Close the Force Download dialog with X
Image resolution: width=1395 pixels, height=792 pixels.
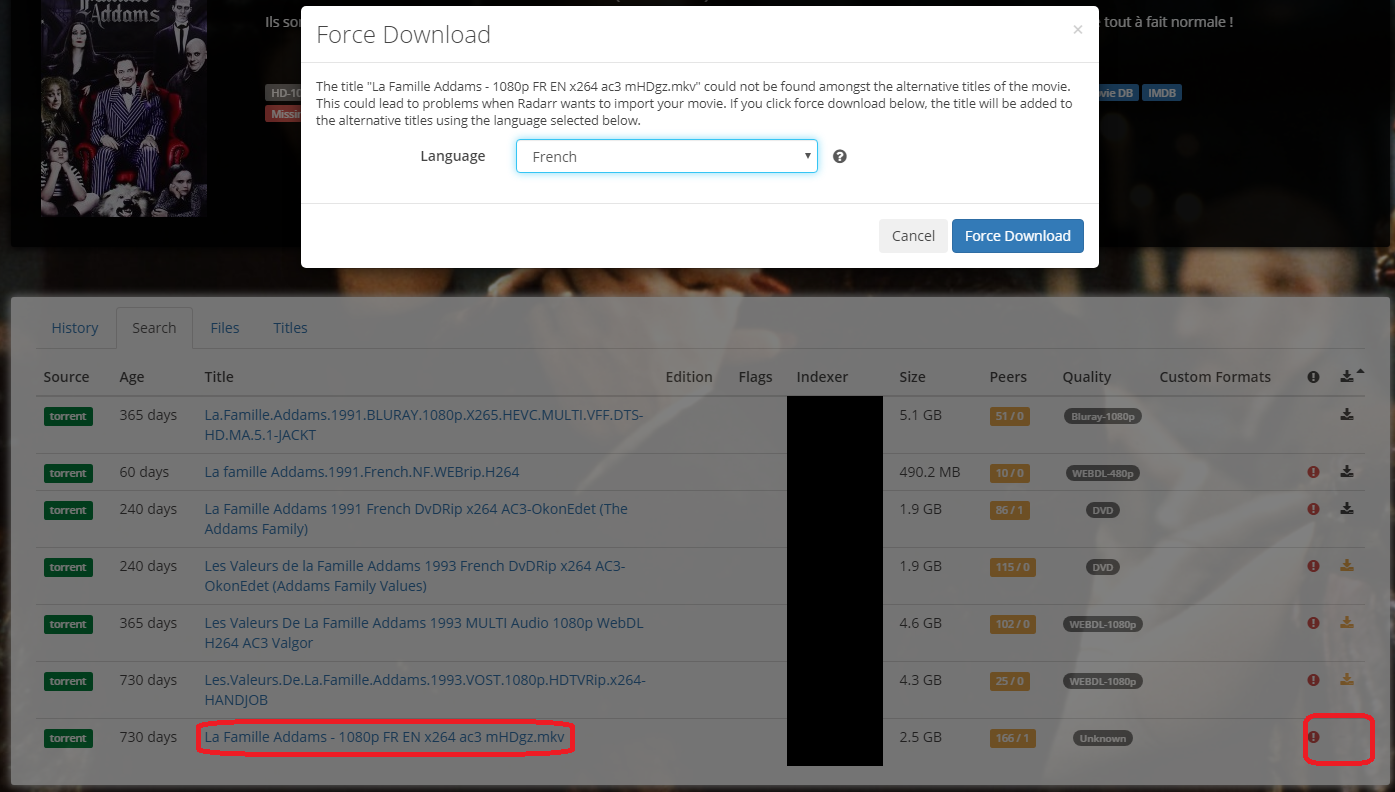[1077, 30]
